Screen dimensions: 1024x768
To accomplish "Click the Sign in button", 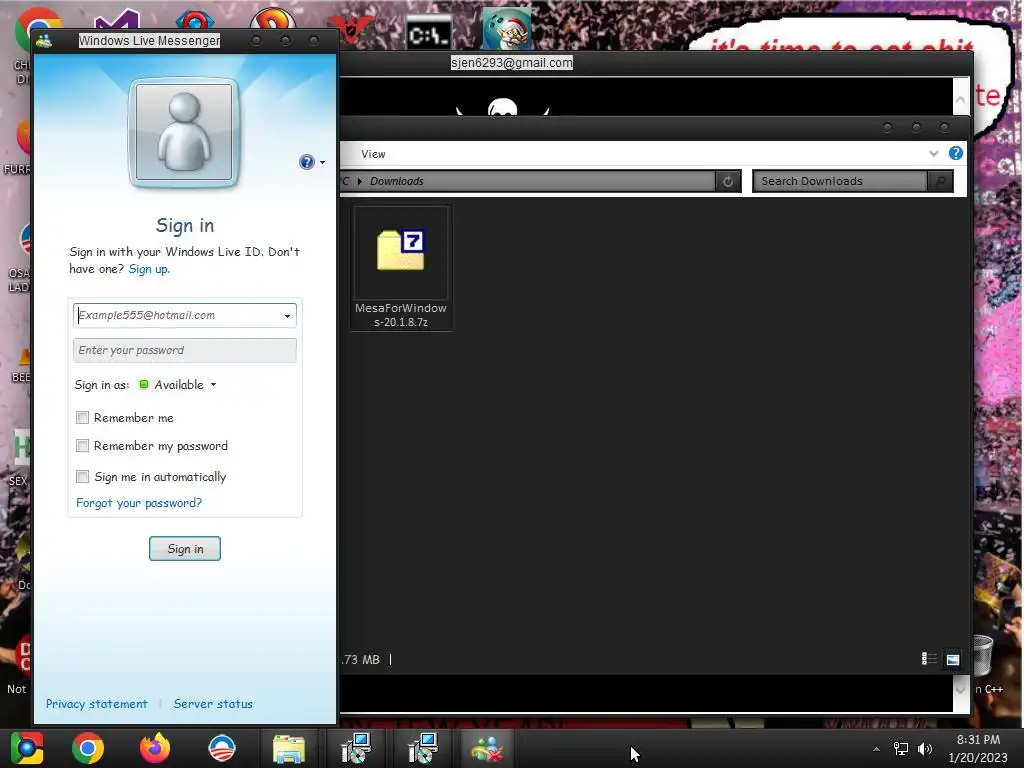I will click(x=185, y=549).
